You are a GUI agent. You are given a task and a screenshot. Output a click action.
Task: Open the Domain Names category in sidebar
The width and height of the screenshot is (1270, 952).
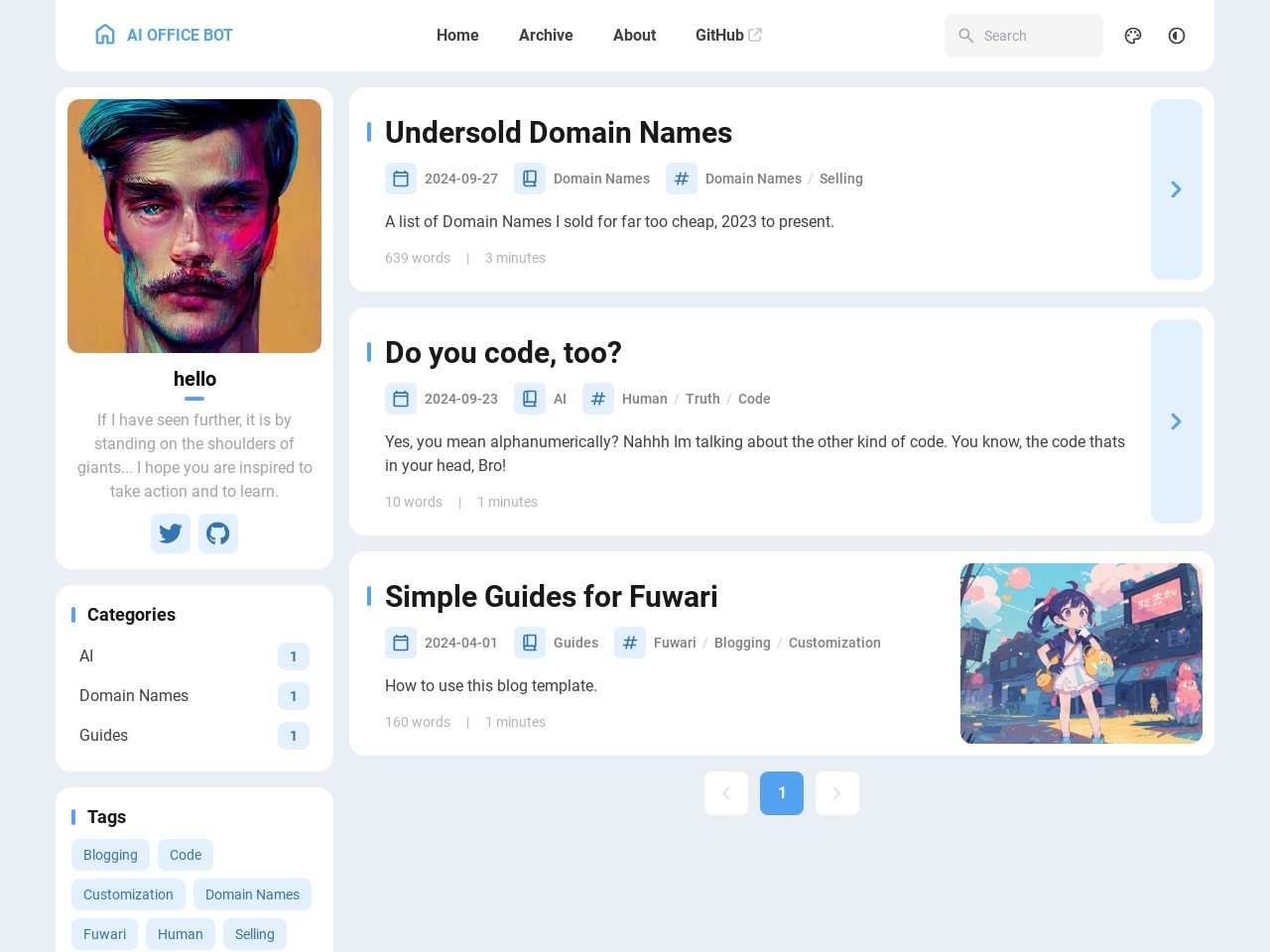pos(194,696)
